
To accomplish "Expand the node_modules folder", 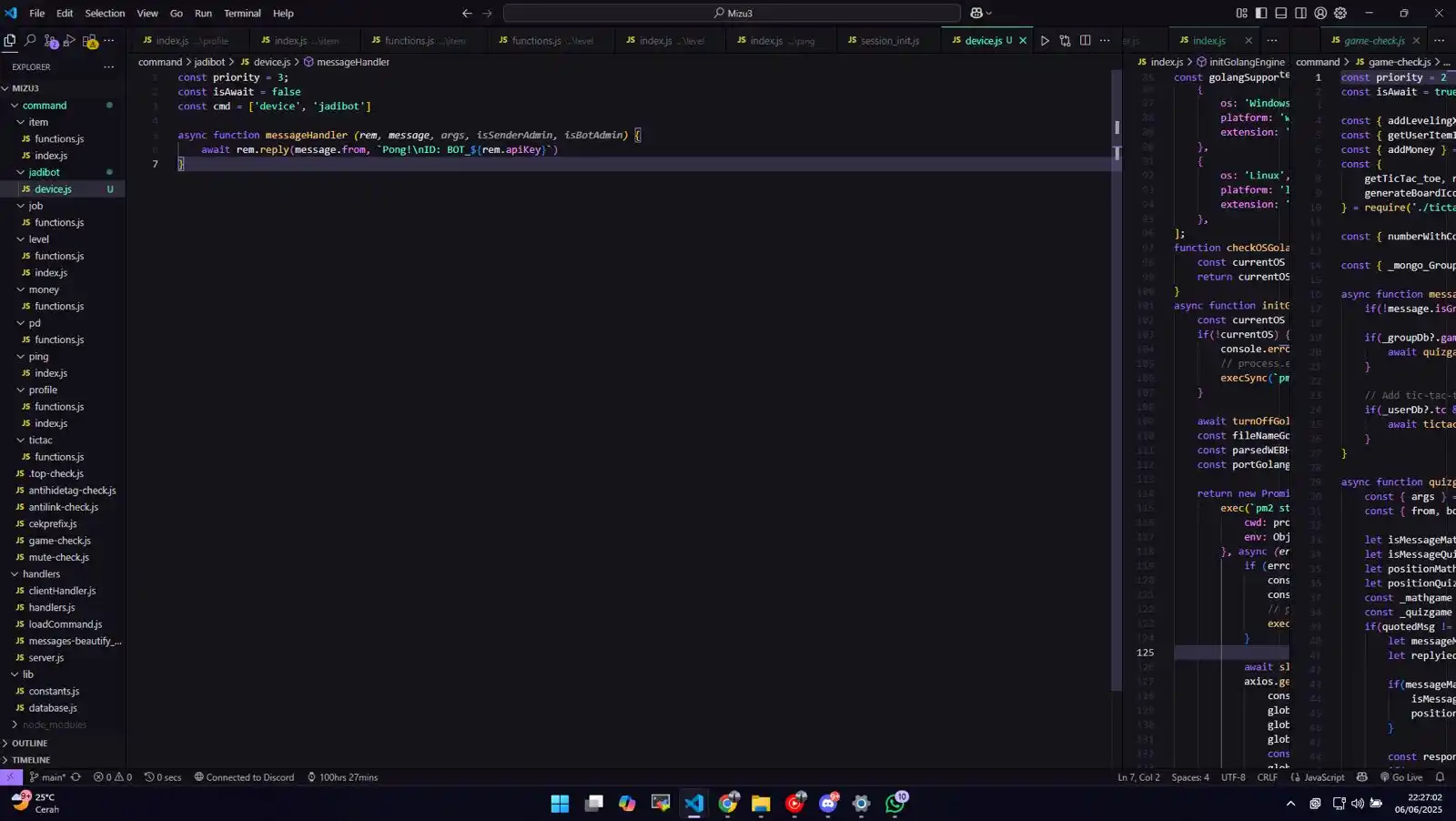I will [x=54, y=725].
